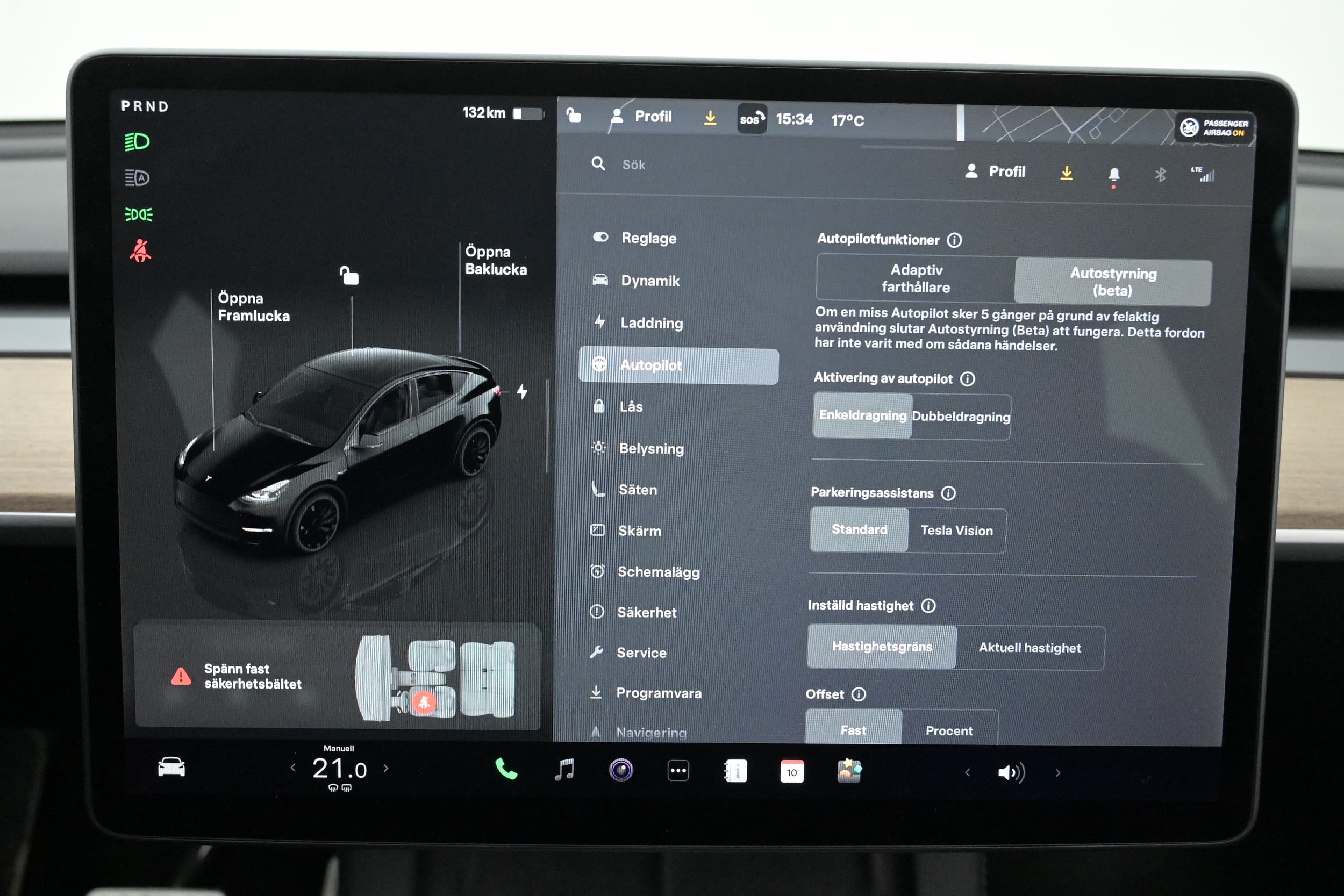1344x896 pixels.
Task: Tap Öppna Baklucka to open trunk
Action: 496,261
